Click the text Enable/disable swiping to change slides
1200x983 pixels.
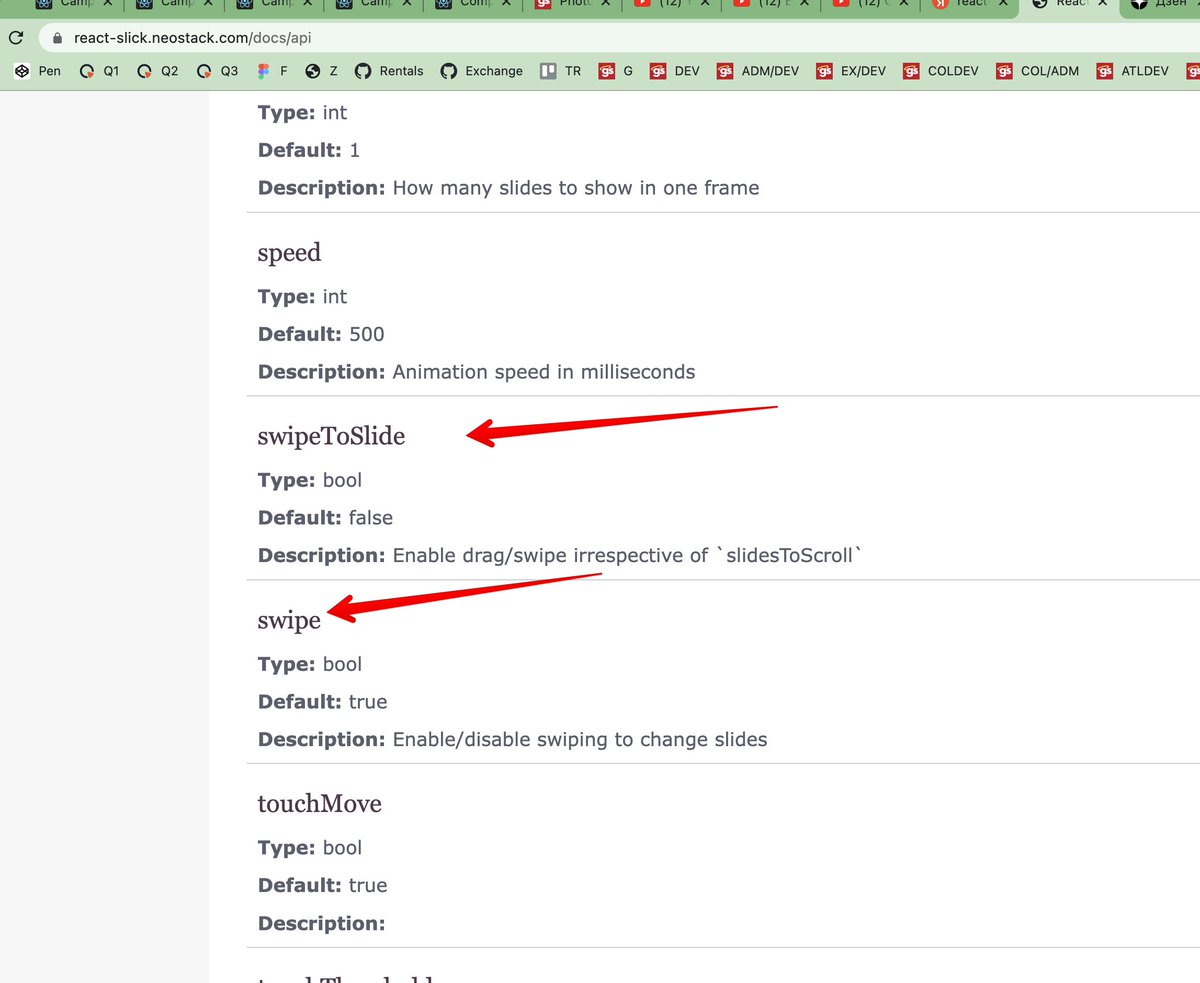click(580, 740)
